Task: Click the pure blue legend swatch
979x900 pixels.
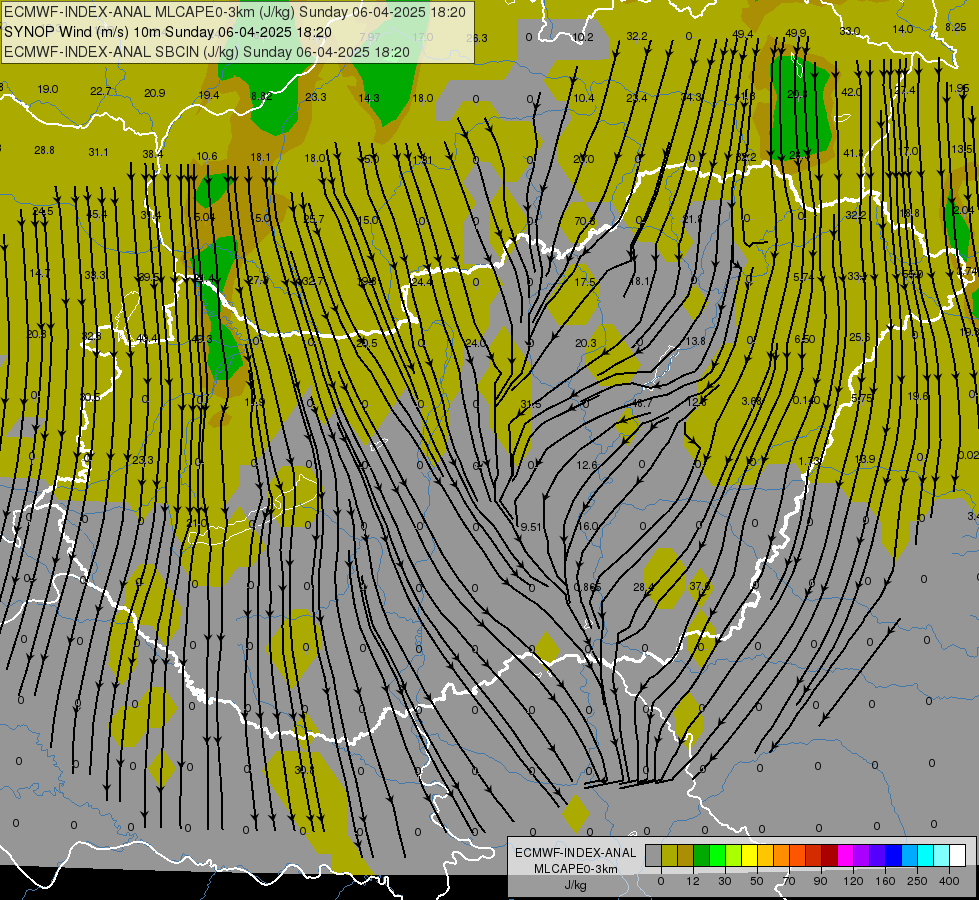Action: [894, 856]
